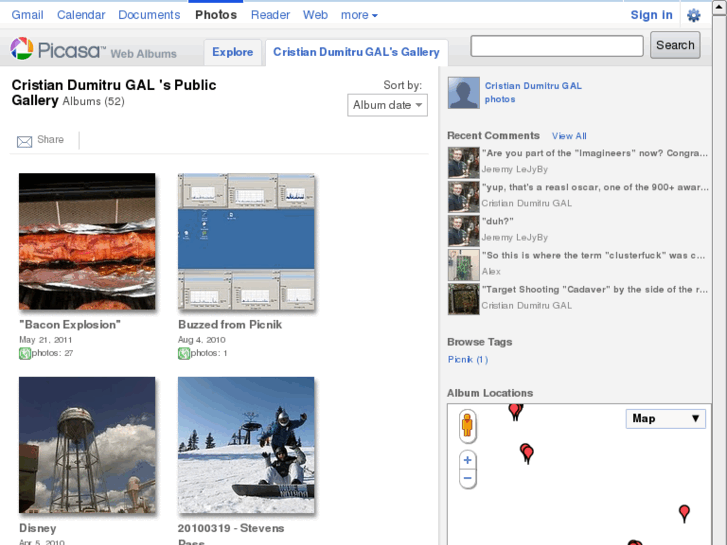Select the Street View pegman icon
Viewport: 727px width, 545px height.
(467, 425)
